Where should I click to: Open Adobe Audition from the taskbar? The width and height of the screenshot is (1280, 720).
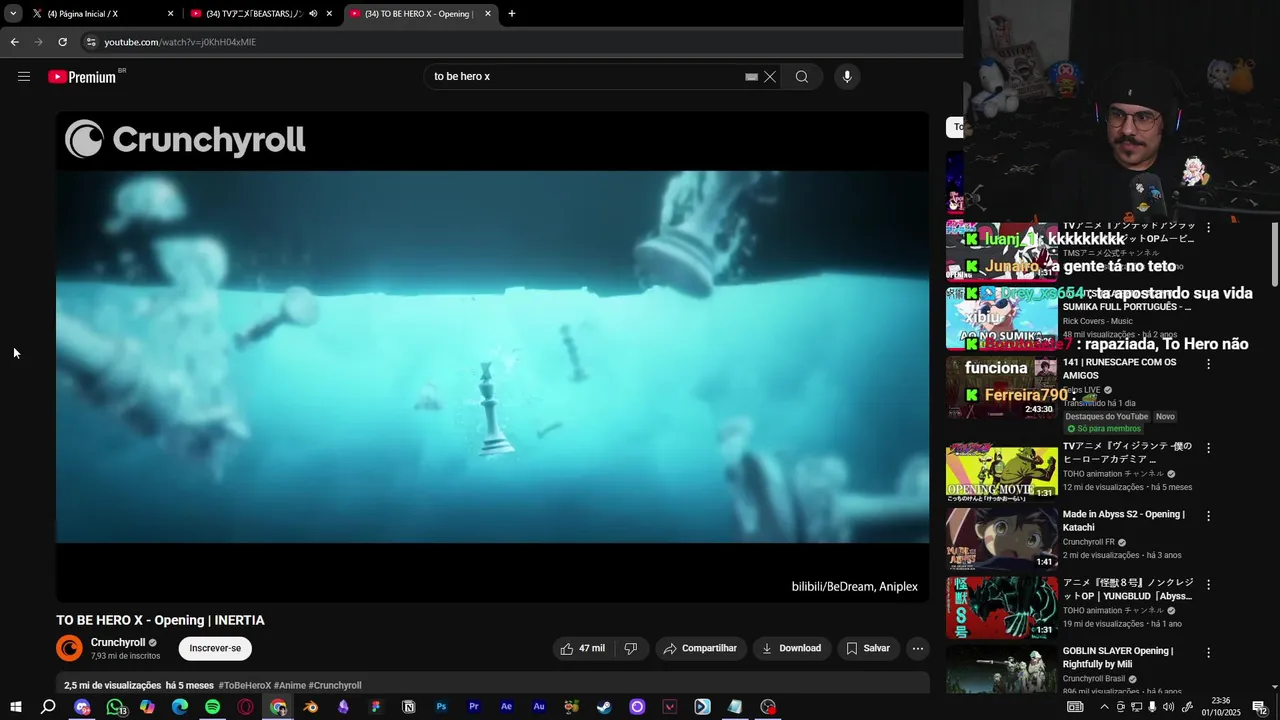click(539, 707)
